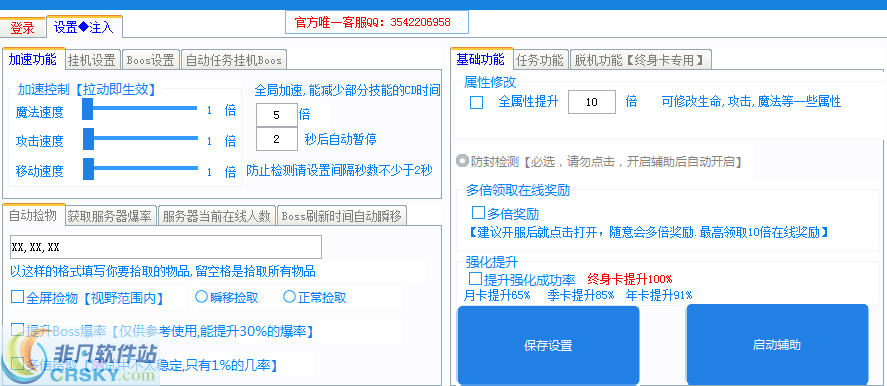Click the 终身卡提升100% red text
887x386 pixels.
pos(630,279)
